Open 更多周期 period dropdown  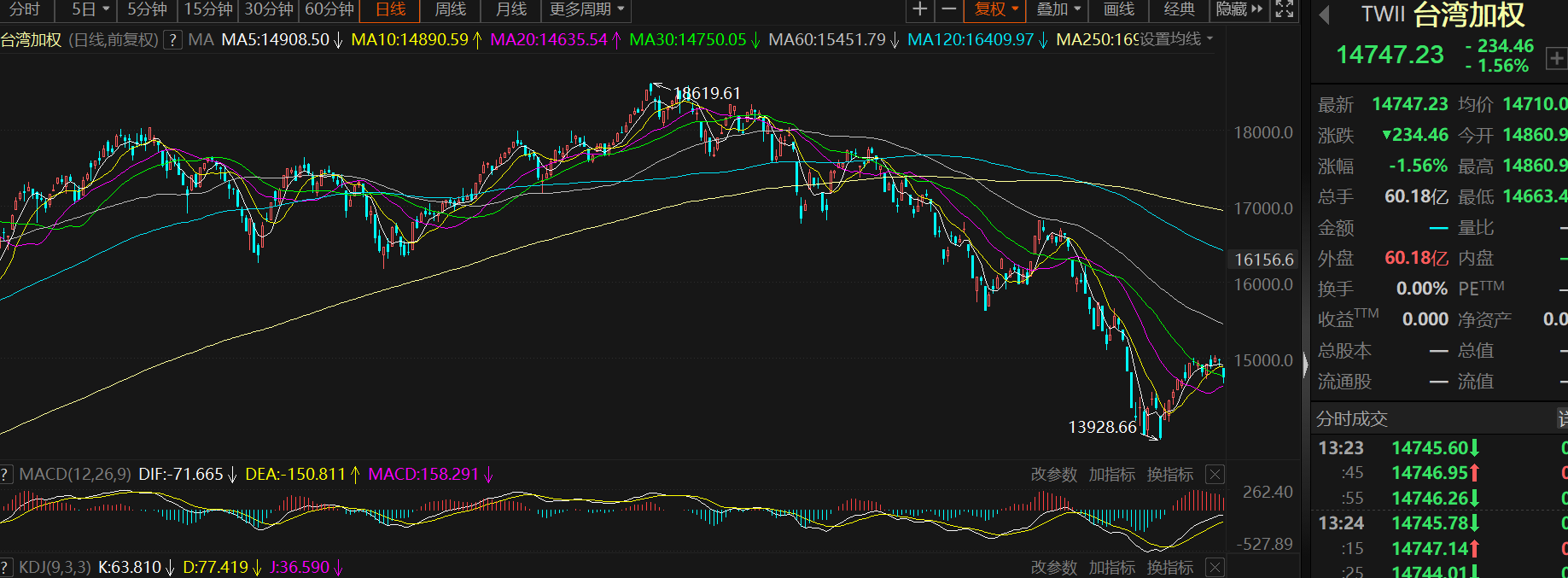(586, 9)
